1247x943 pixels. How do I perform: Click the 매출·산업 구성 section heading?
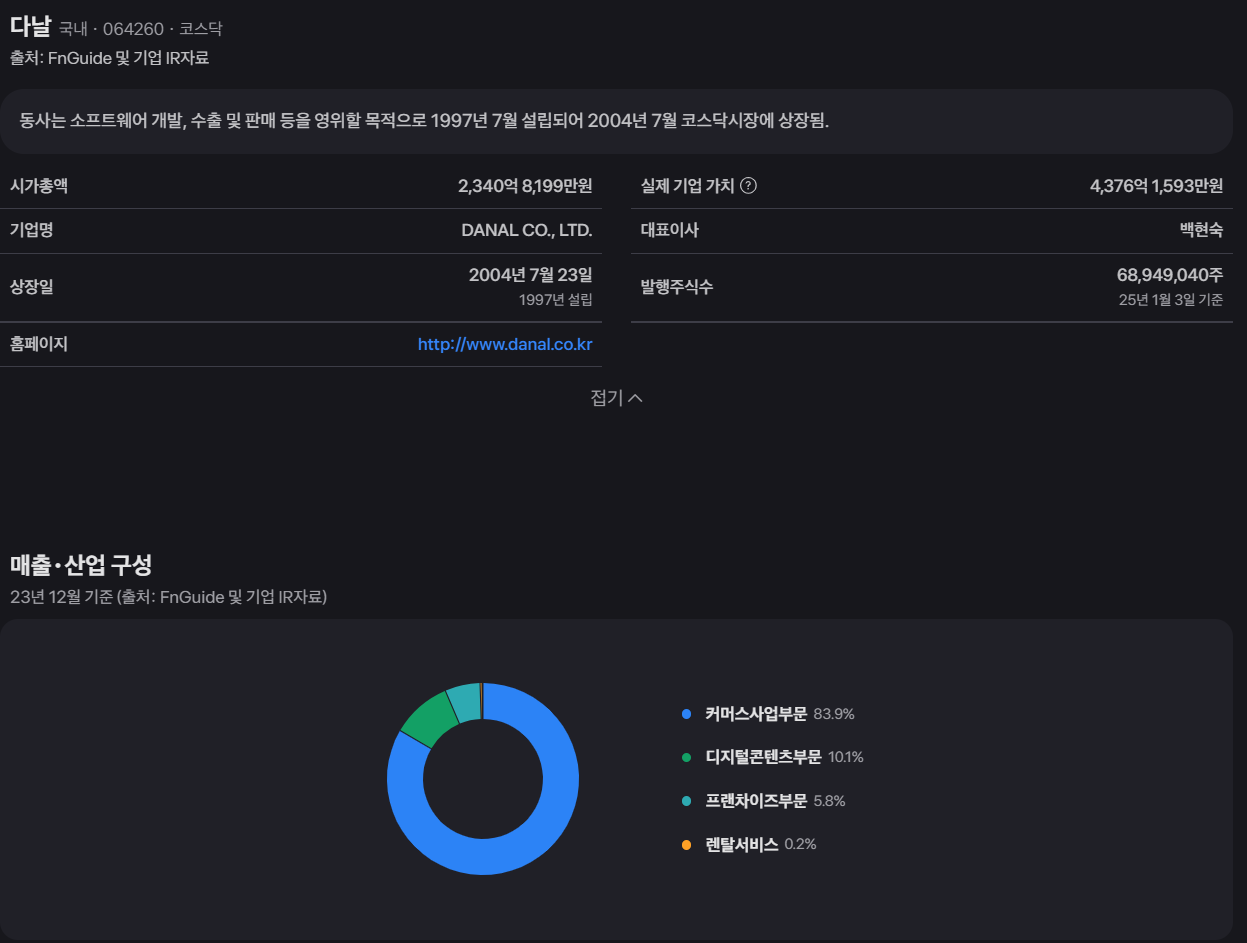[x=81, y=565]
